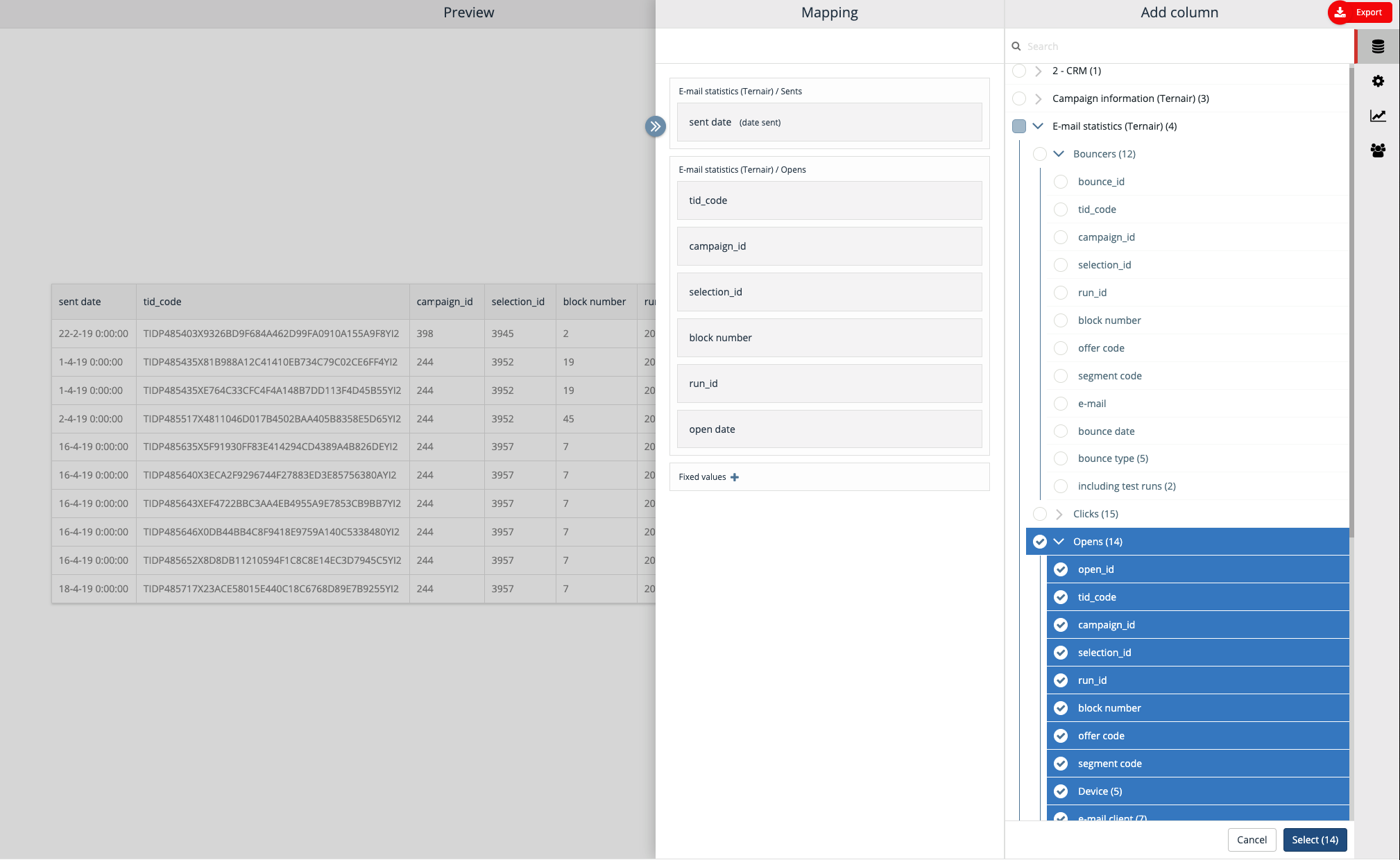Screen dimensions: 1400x860
Task: Click the selection_id header in Preview table
Action: coord(520,302)
